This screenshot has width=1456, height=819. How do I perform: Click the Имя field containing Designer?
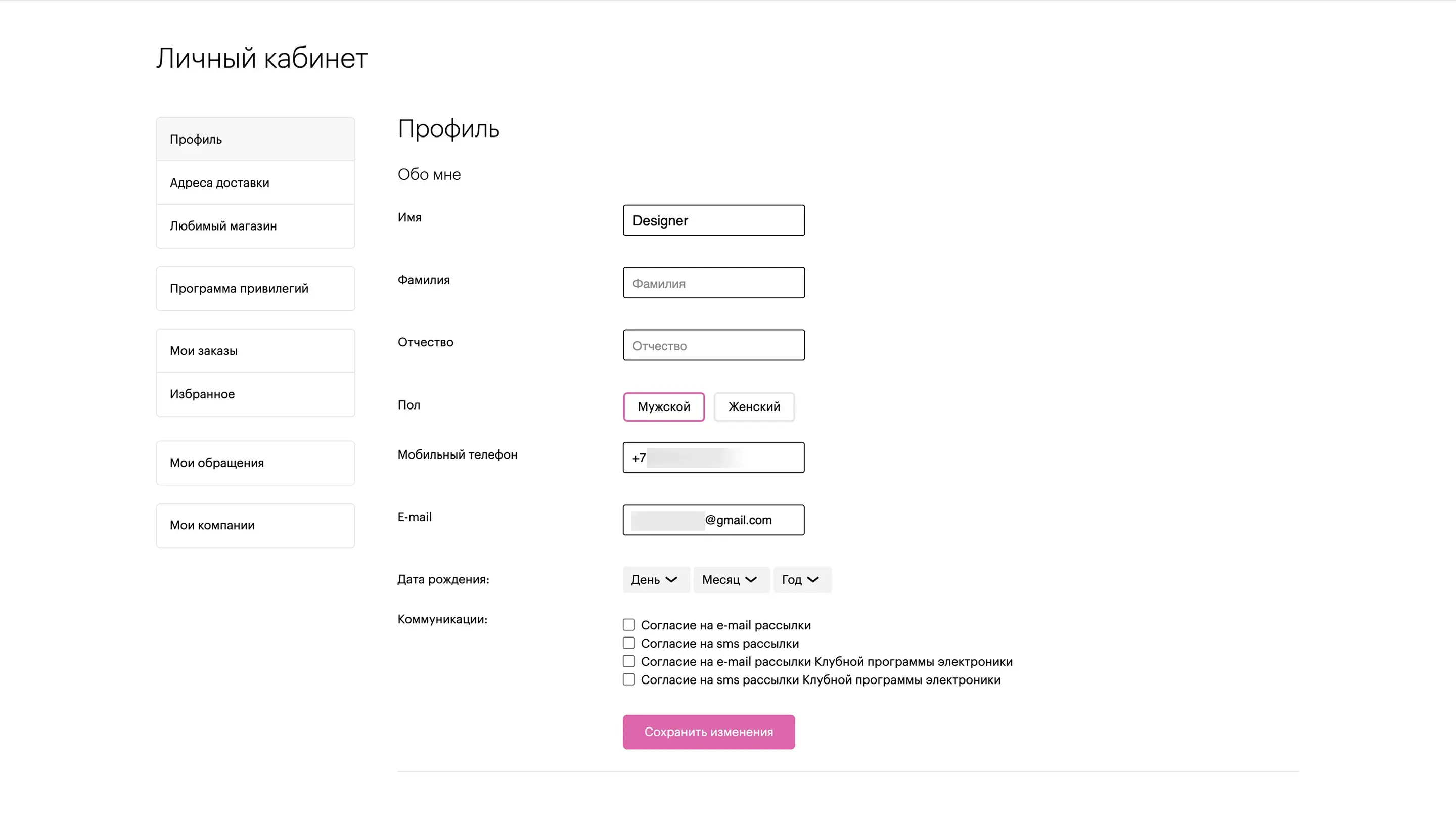click(713, 220)
